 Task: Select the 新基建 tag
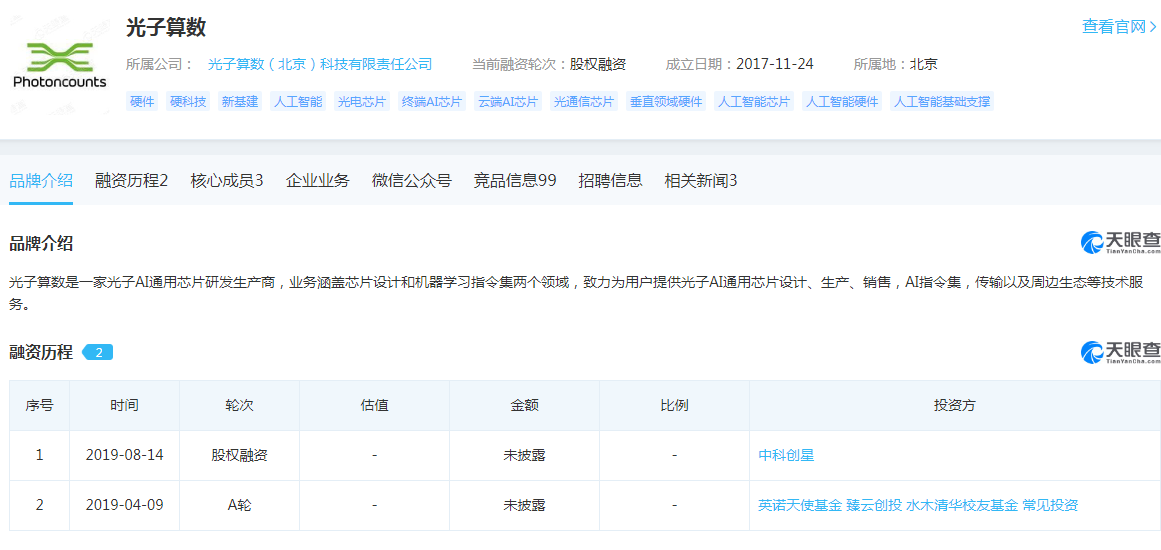pos(241,102)
